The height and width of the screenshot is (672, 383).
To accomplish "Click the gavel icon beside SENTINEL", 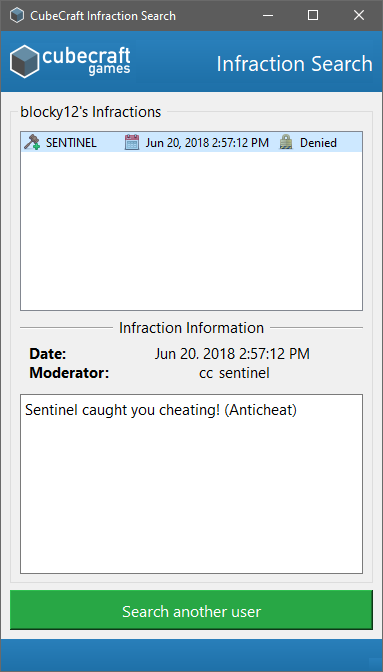I will [32, 142].
